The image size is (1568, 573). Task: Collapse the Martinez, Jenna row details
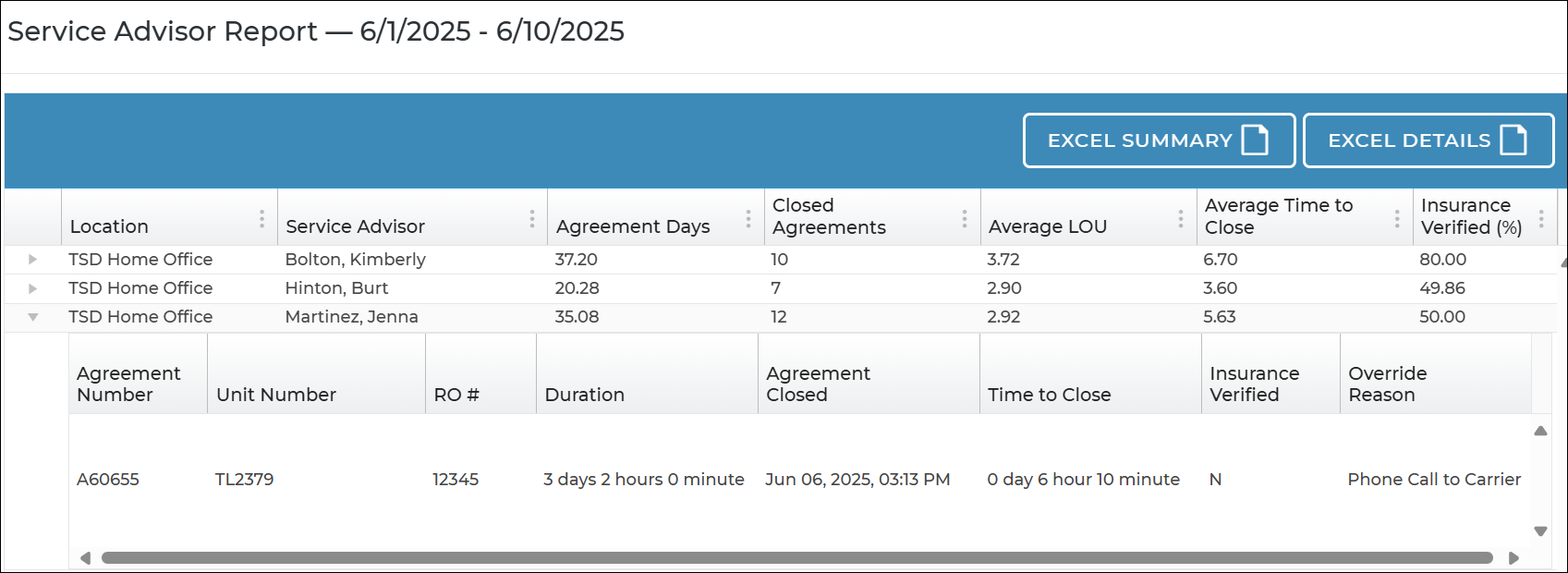coord(32,317)
